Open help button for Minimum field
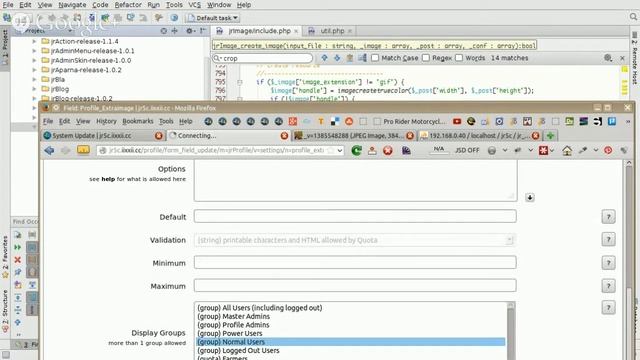Image resolution: width=640 pixels, height=360 pixels. (608, 263)
